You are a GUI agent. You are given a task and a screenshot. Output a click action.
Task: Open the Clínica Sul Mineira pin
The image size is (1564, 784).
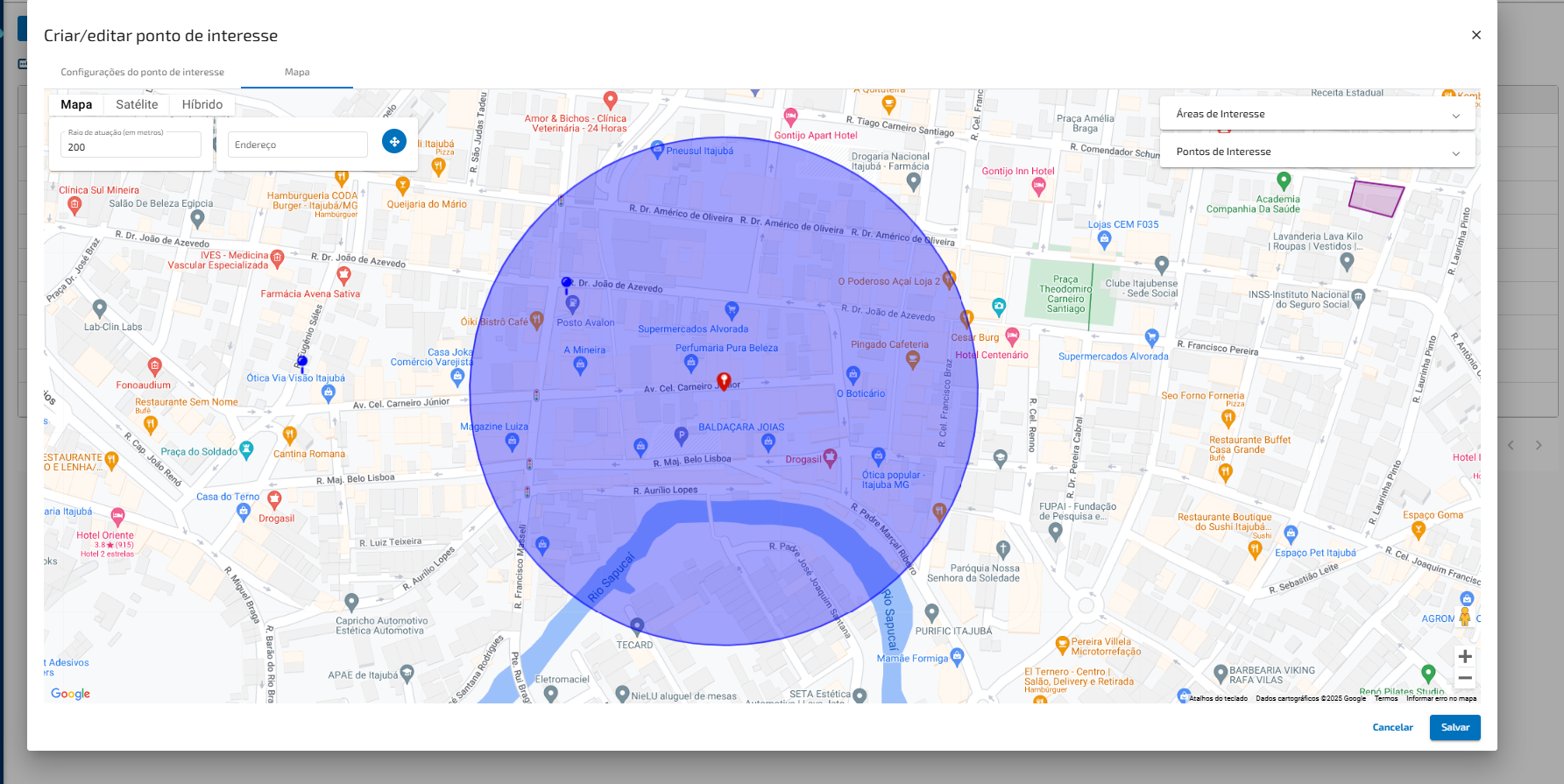point(74,206)
